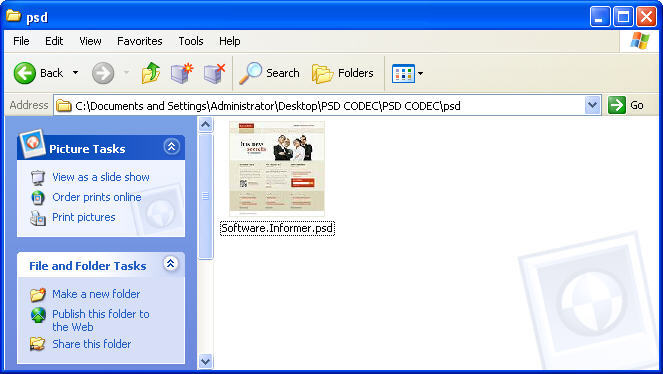Click the slide show icon
Image resolution: width=663 pixels, height=374 pixels.
(x=38, y=177)
